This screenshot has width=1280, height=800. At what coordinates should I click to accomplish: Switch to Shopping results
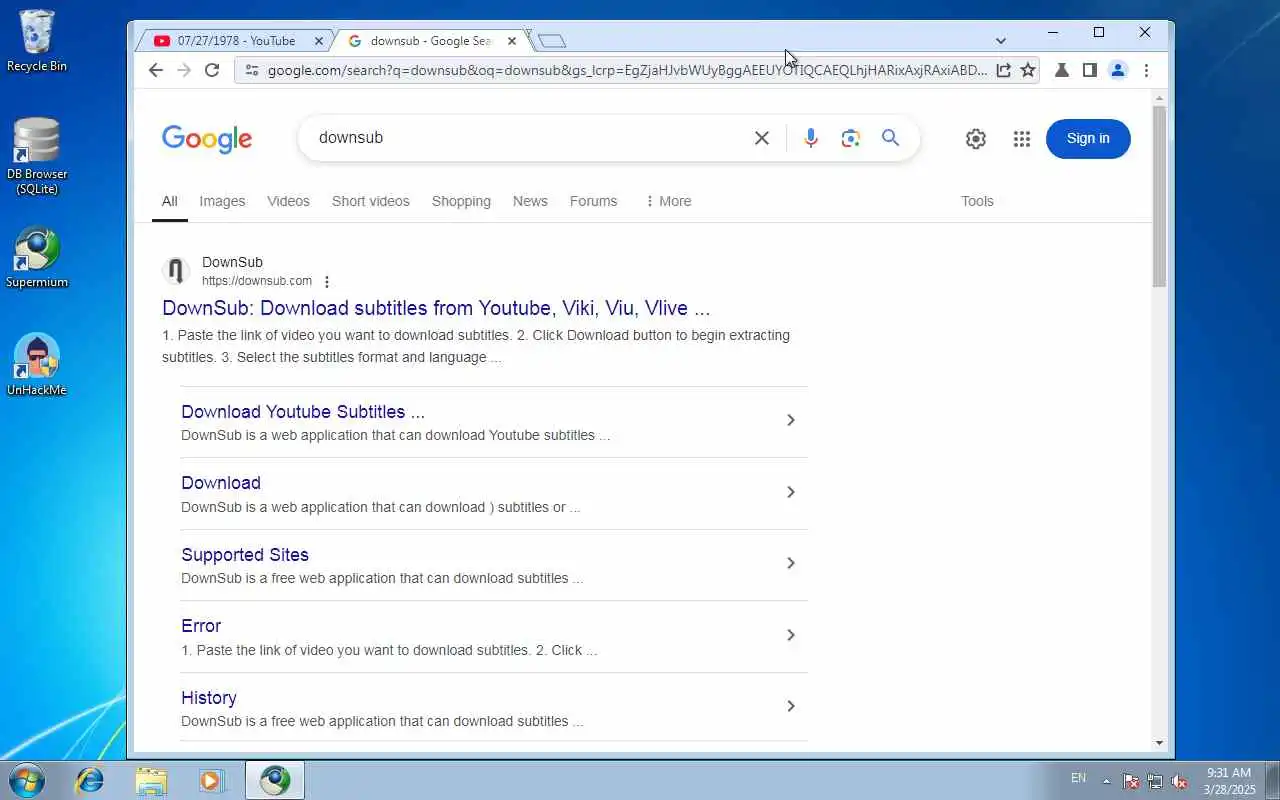(461, 201)
